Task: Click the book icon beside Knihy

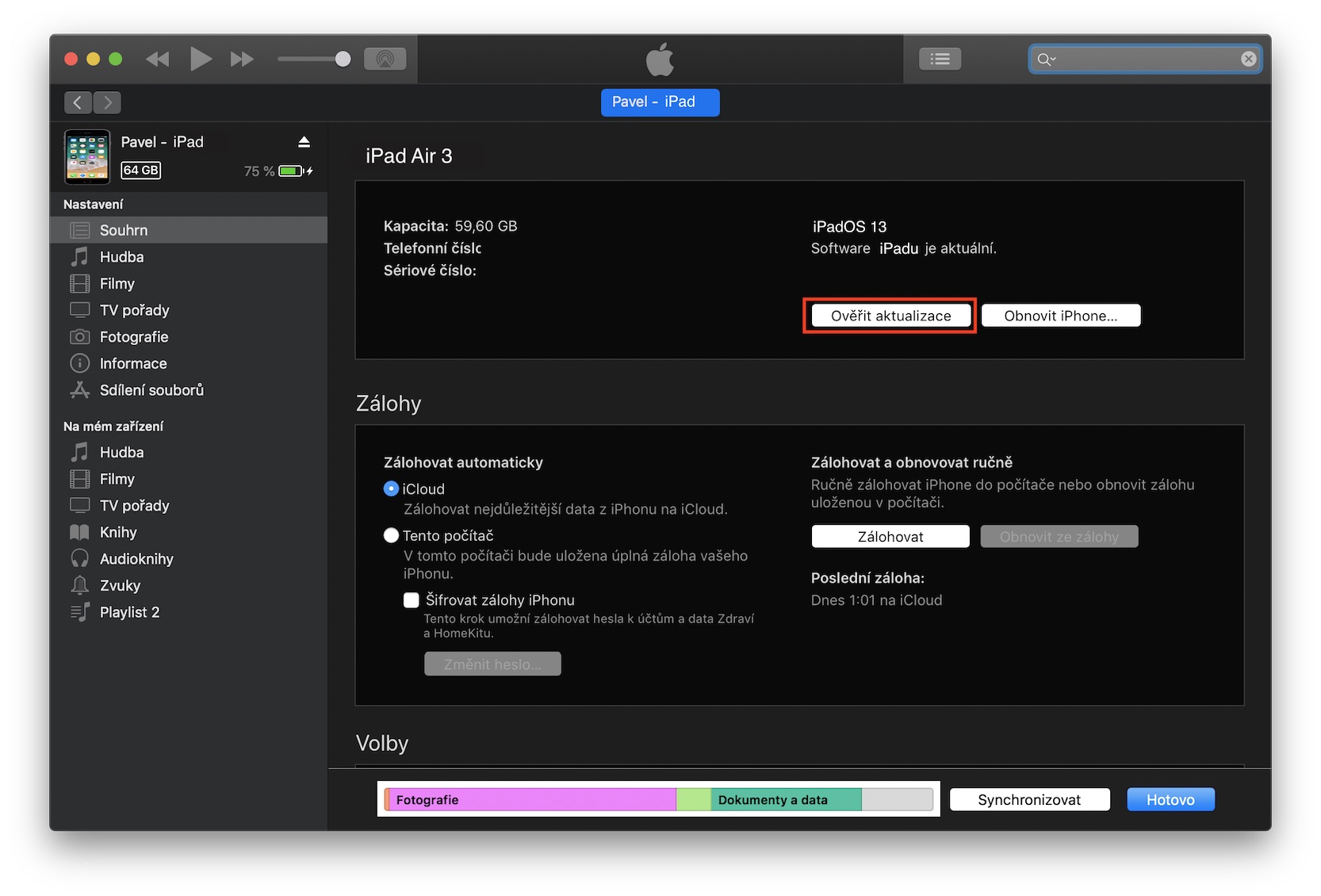Action: click(x=80, y=532)
